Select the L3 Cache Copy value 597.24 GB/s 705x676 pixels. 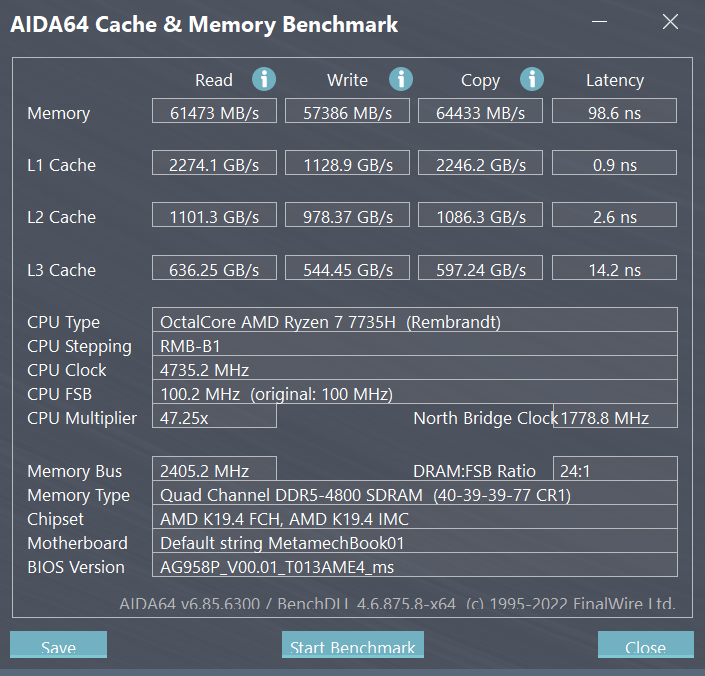click(480, 270)
